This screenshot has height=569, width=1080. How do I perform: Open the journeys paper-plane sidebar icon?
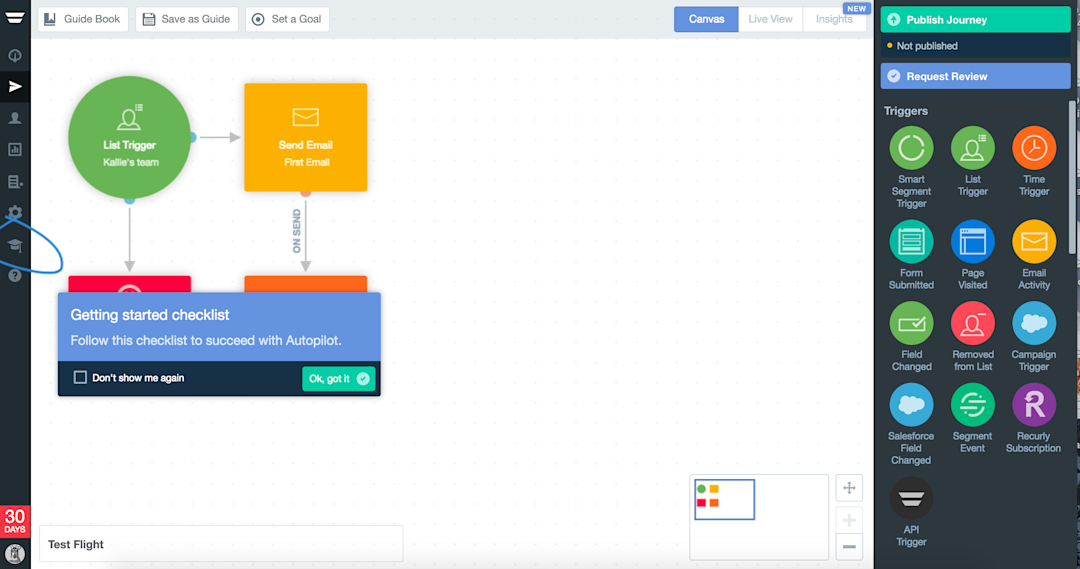[14, 86]
